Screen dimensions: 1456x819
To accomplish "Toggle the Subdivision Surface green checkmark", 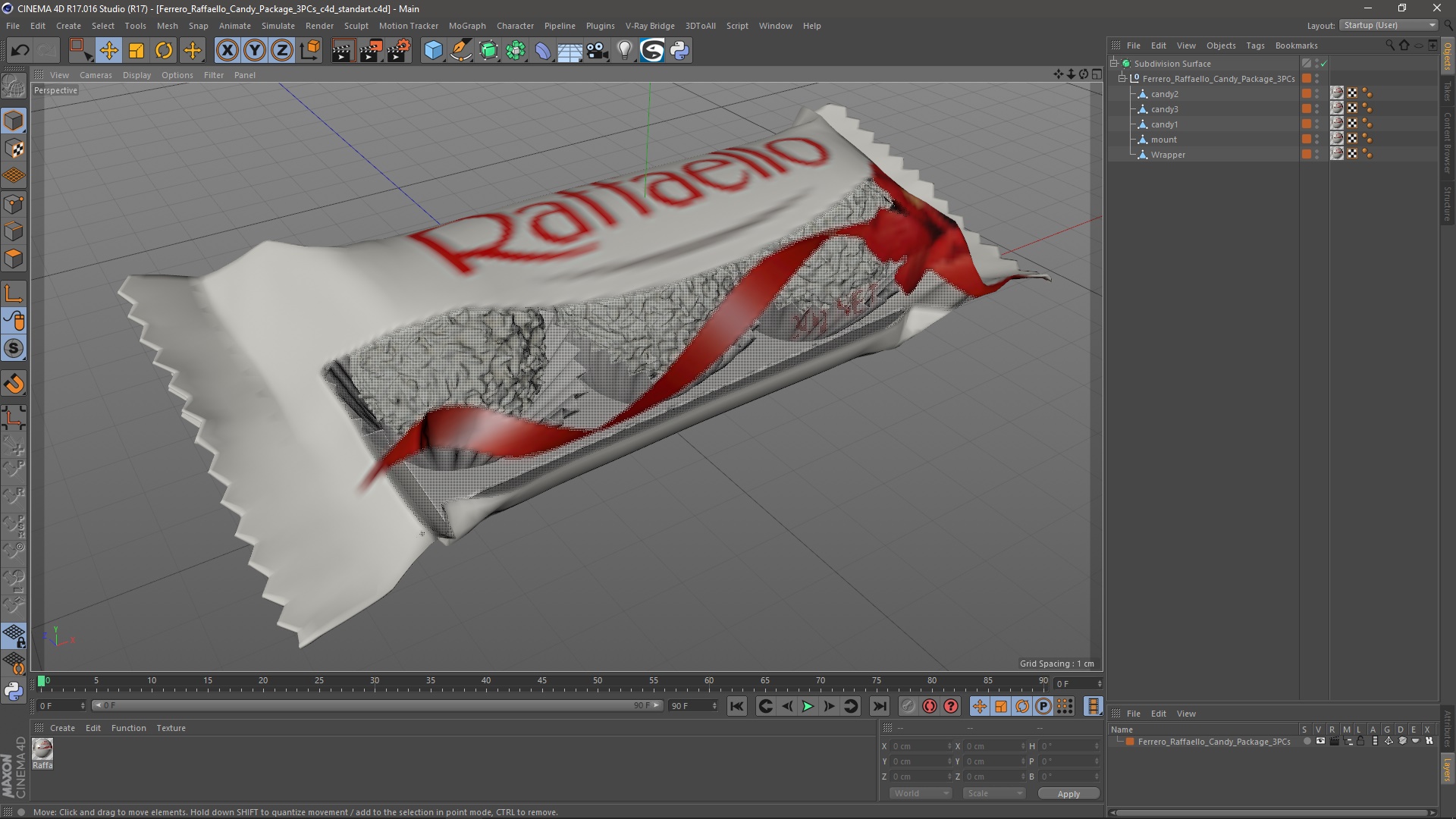I will pos(1323,64).
